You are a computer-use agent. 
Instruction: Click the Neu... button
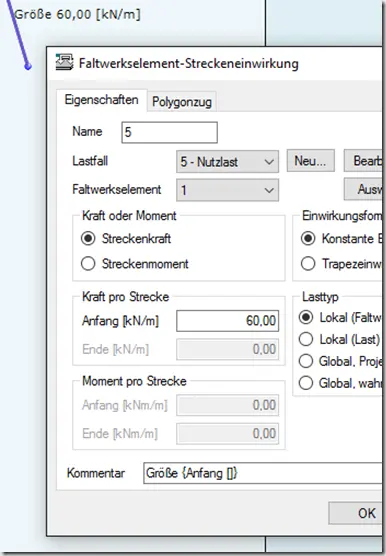click(x=311, y=161)
